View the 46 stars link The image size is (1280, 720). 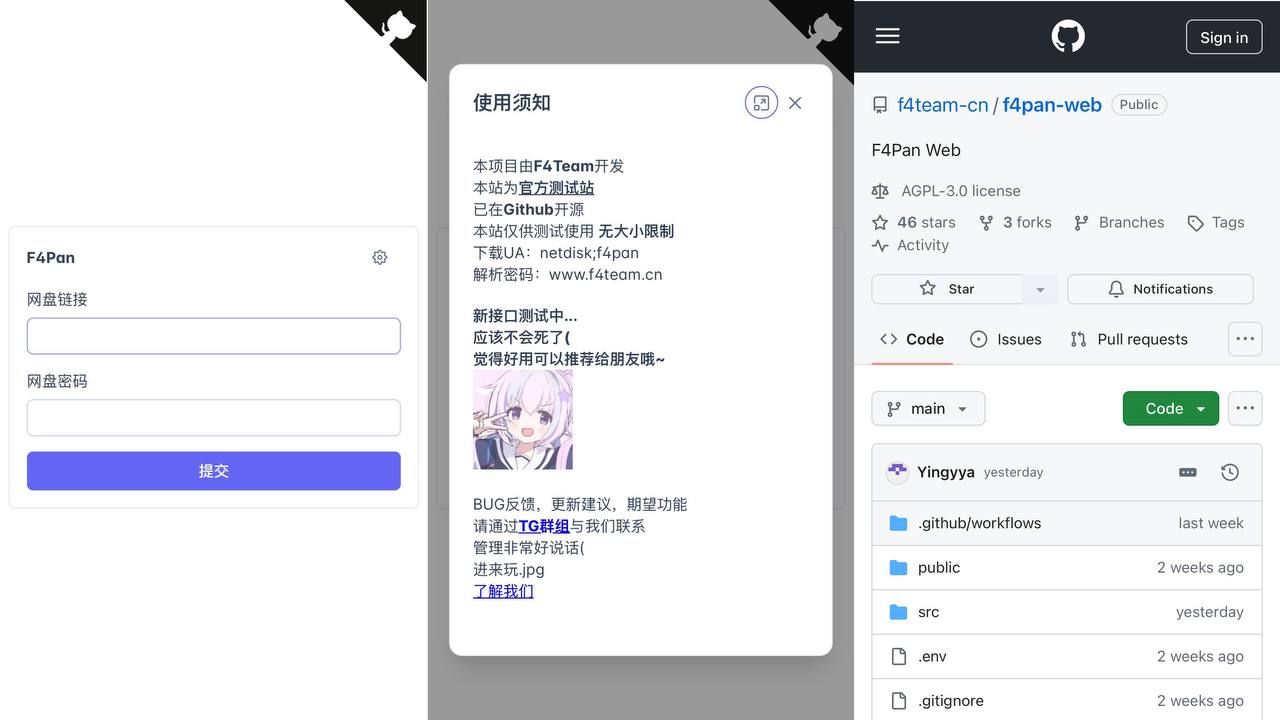(926, 222)
